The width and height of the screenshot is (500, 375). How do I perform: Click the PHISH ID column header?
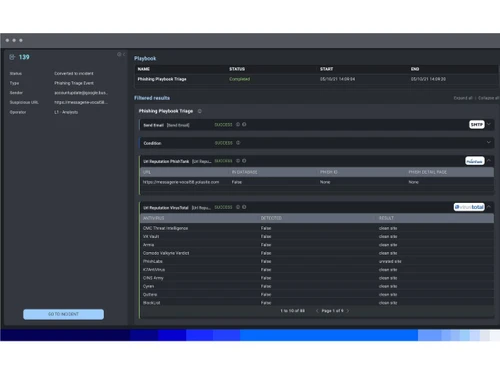(x=329, y=172)
